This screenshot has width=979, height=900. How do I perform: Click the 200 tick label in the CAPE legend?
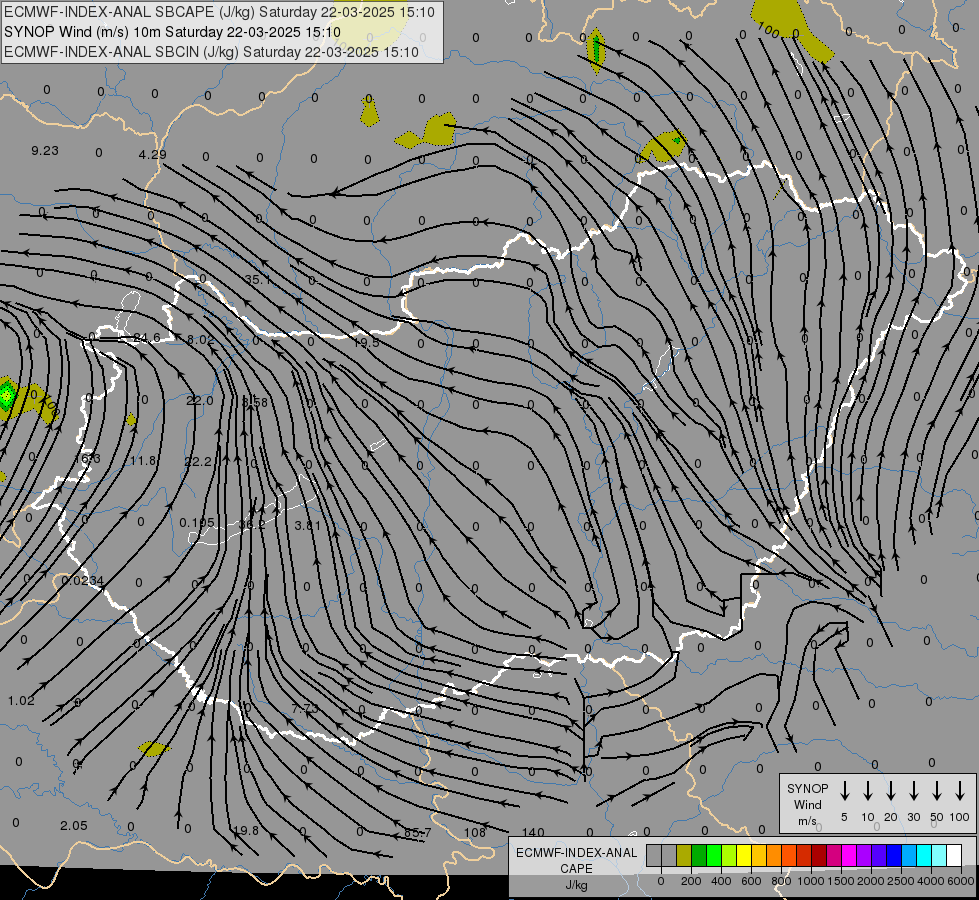(x=691, y=881)
